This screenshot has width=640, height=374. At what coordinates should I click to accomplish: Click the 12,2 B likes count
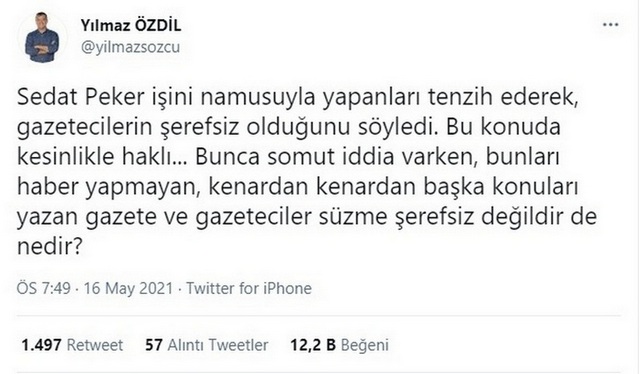click(x=313, y=345)
